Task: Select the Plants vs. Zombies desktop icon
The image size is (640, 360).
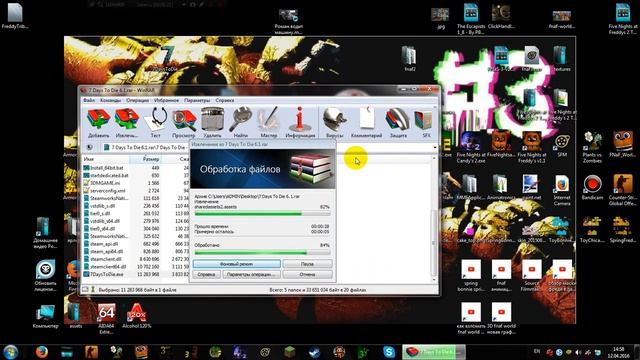Action: point(592,147)
